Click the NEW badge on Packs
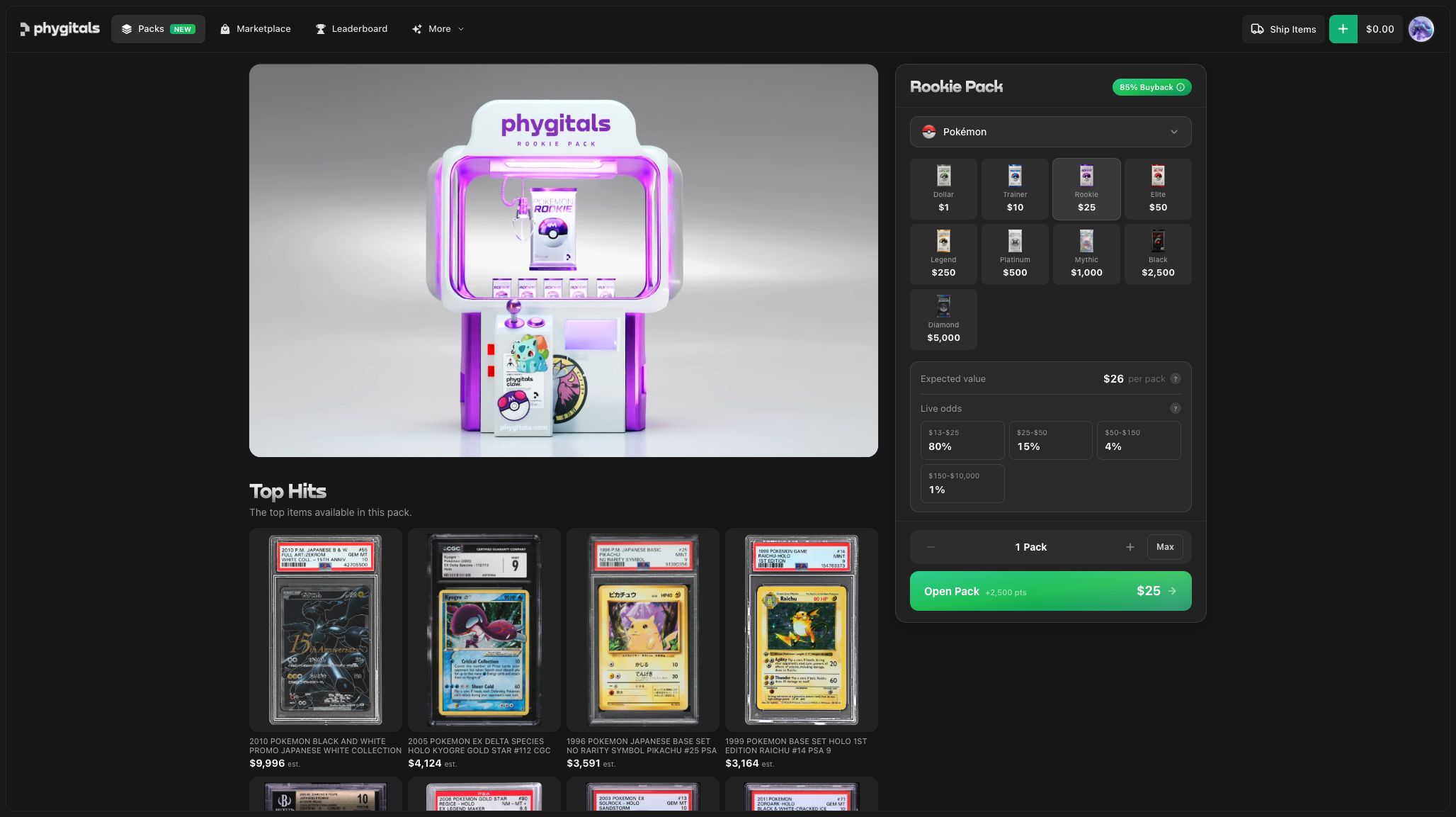Image resolution: width=1456 pixels, height=817 pixels. tap(183, 29)
